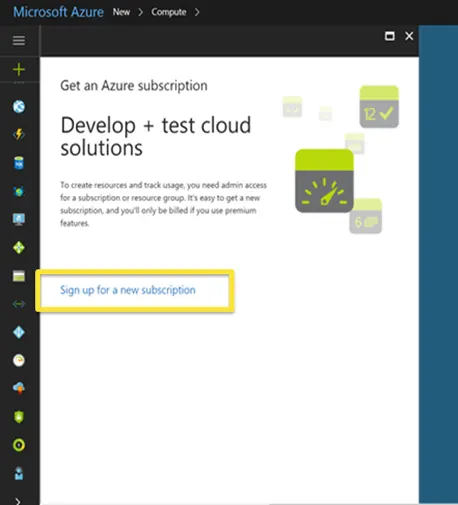Click the Compute breadcrumb item
Screen dimensions: 458x505
pos(169,12)
